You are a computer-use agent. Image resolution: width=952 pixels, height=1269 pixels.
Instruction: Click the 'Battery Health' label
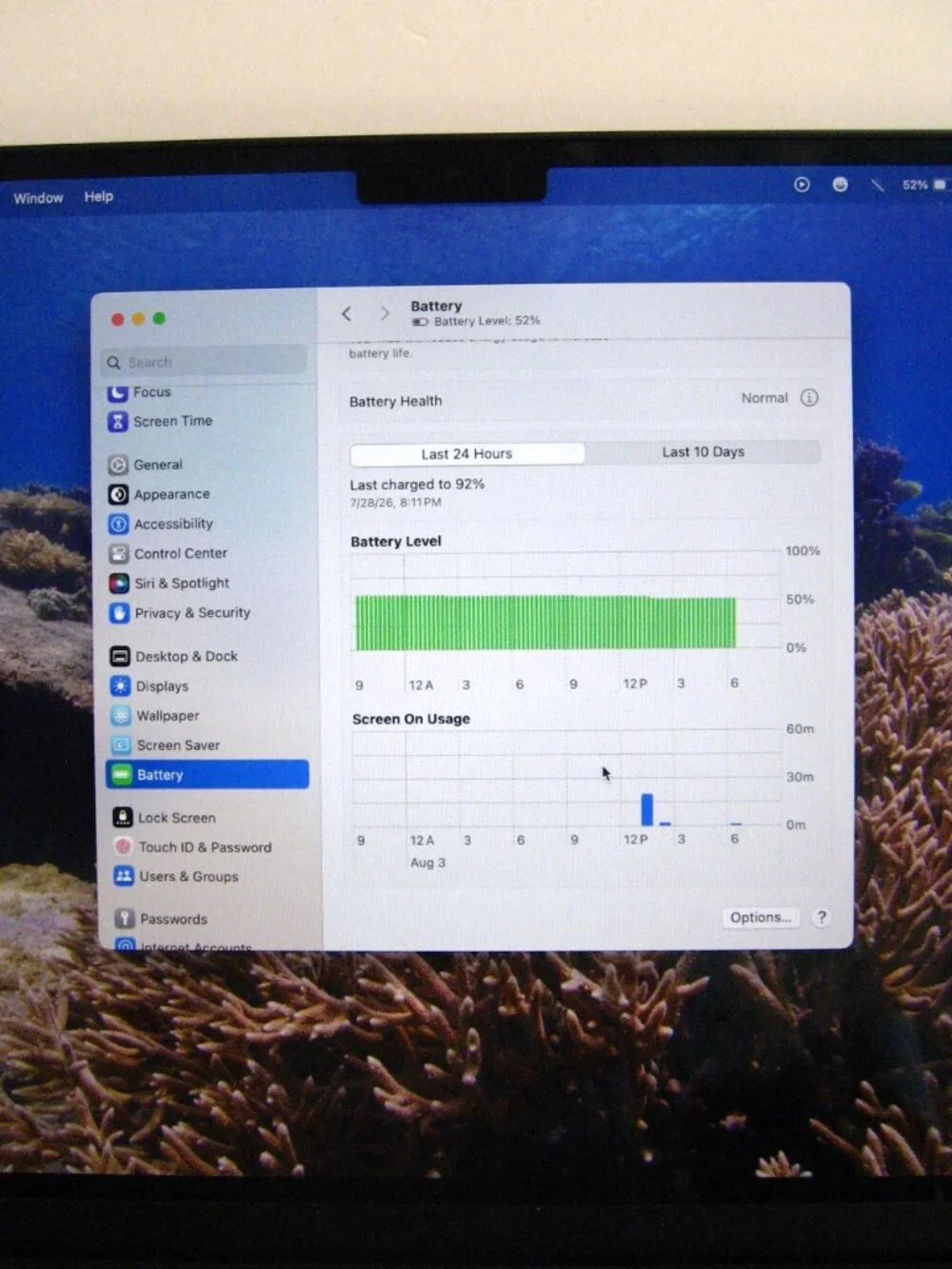point(395,402)
